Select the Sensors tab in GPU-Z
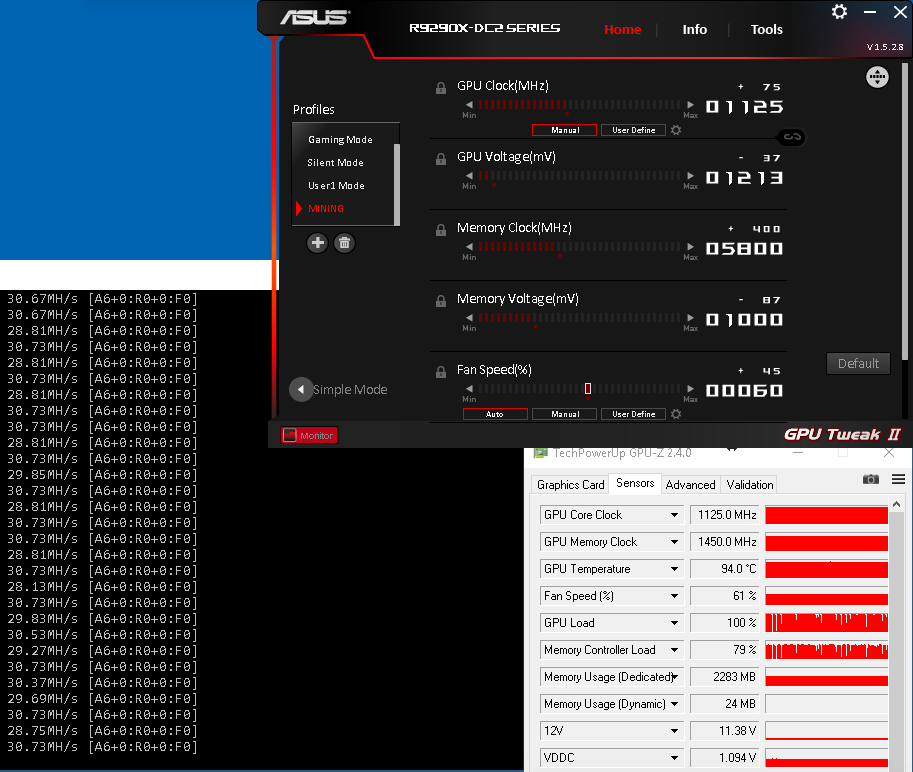The width and height of the screenshot is (913, 772). (635, 483)
